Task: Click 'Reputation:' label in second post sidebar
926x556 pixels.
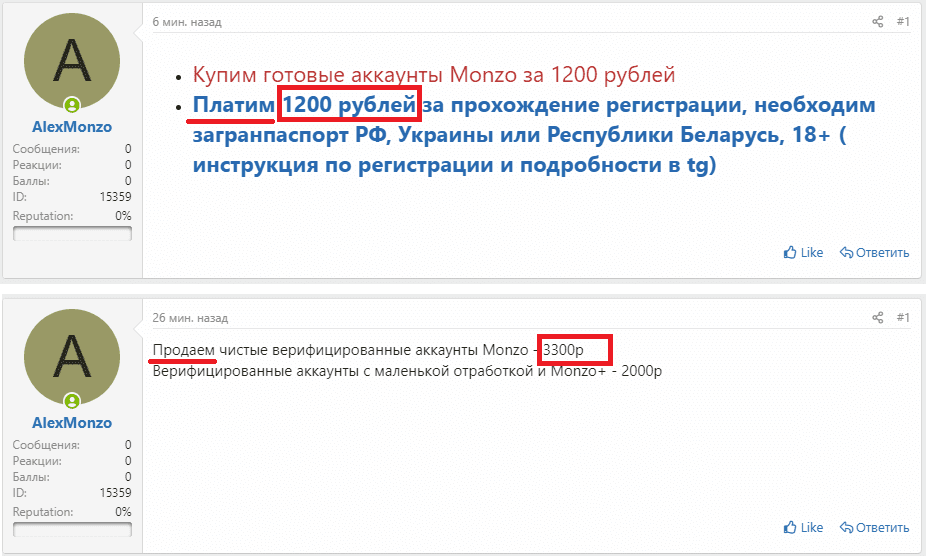Action: (43, 512)
